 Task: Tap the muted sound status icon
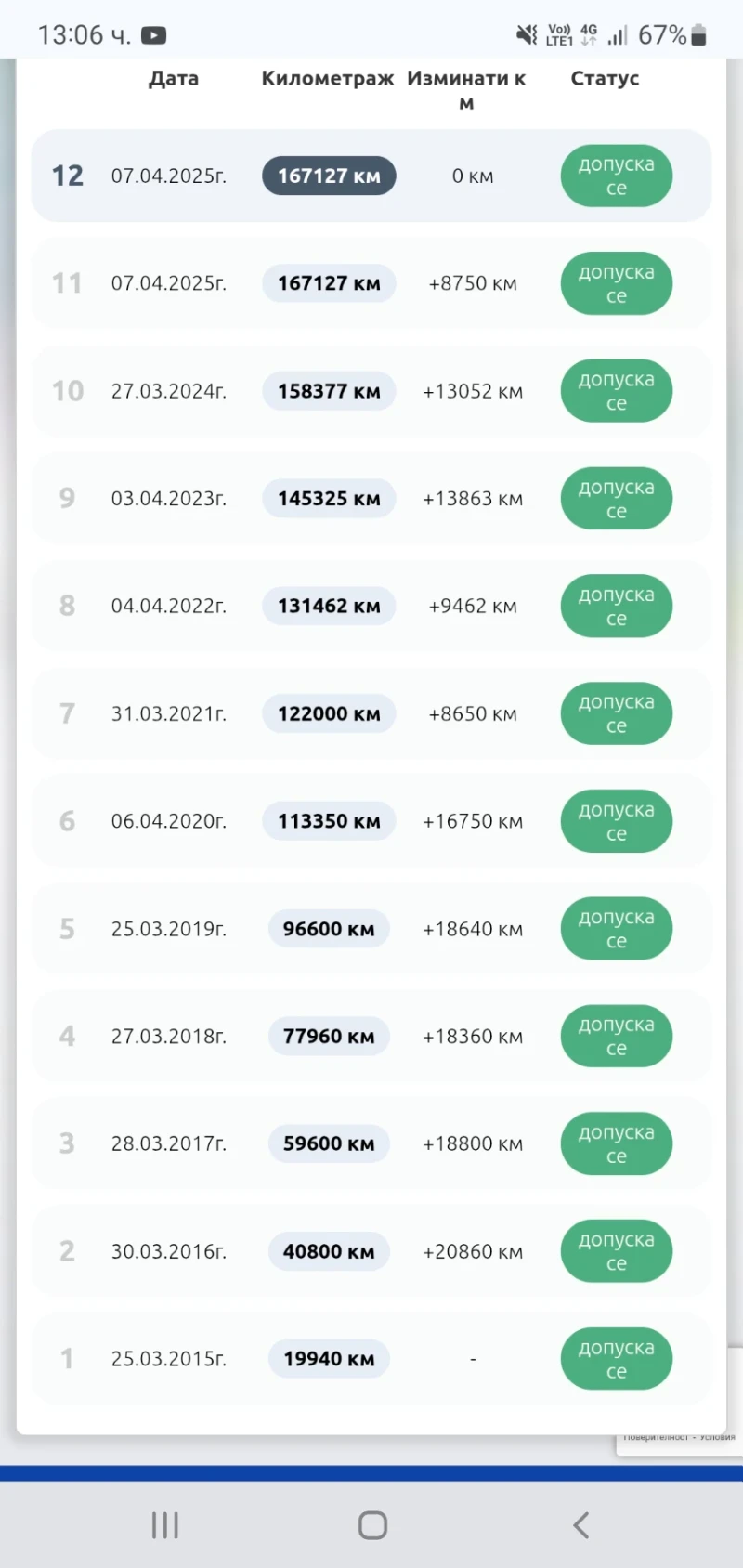click(x=527, y=35)
